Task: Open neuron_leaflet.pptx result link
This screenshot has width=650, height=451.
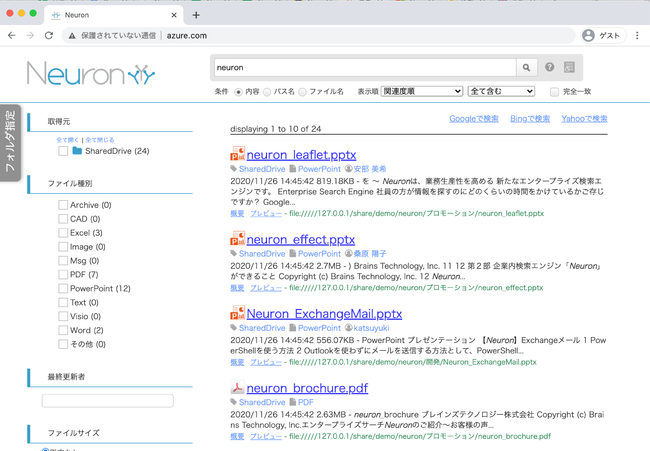Action: pyautogui.click(x=301, y=155)
